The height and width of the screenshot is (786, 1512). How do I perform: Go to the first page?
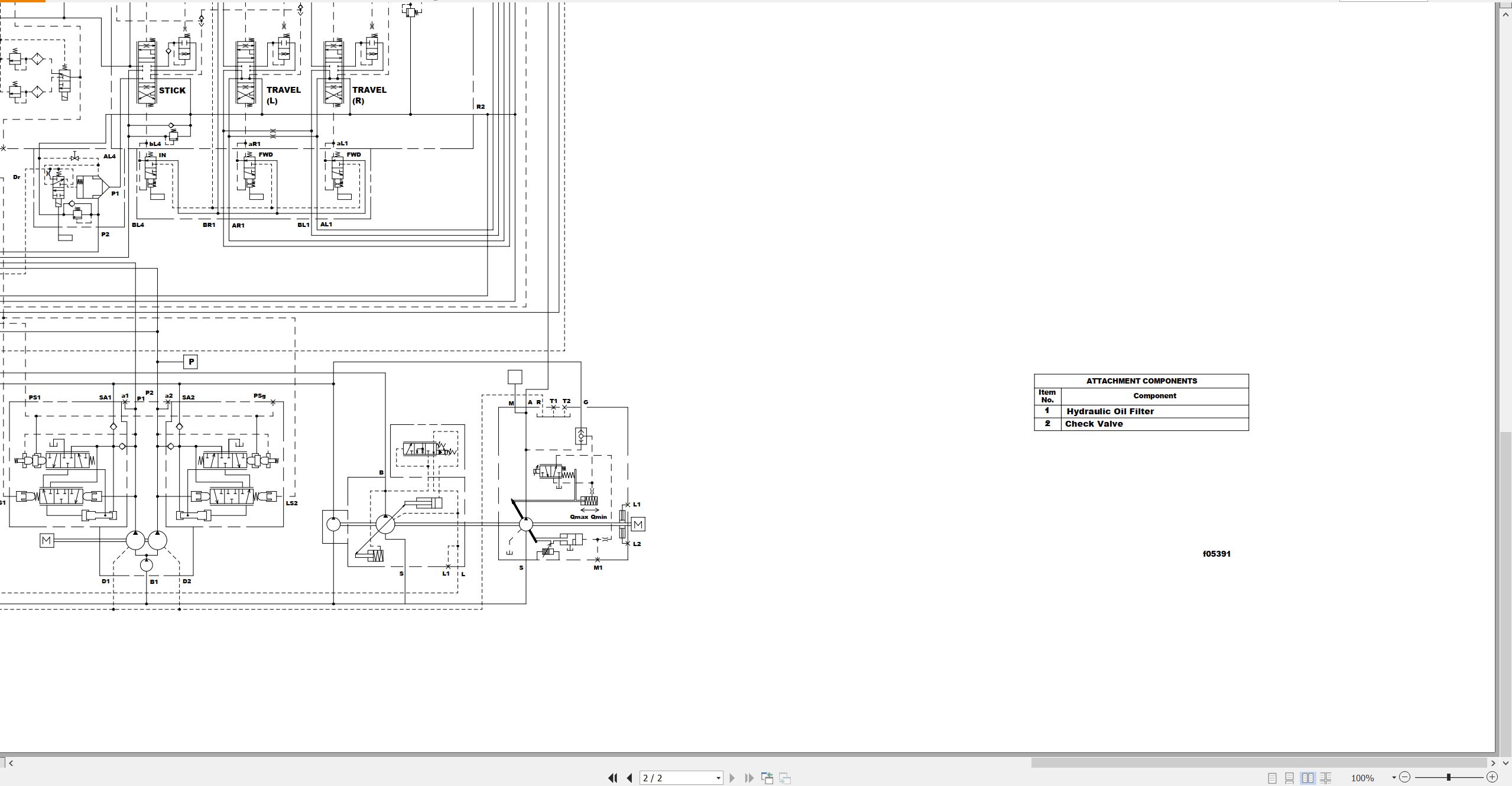613,778
